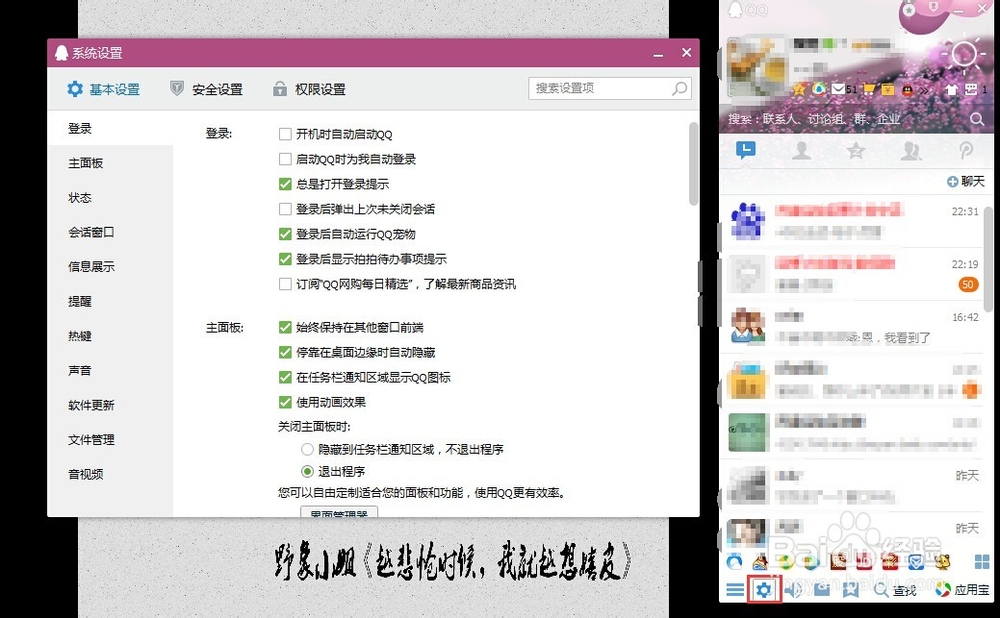
Task: Open Qzone yellow star icon in header
Action: (799, 89)
